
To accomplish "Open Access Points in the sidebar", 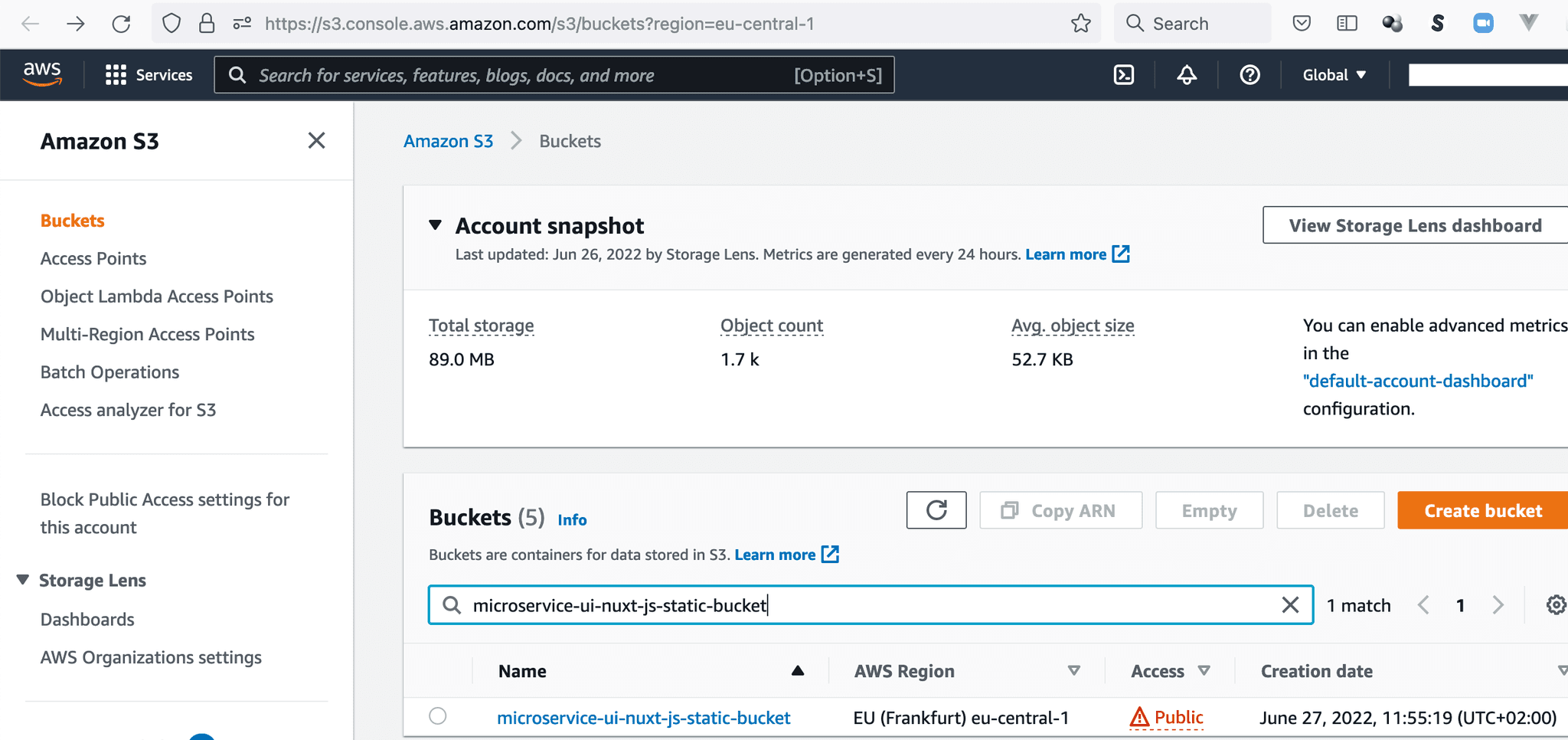I will pyautogui.click(x=93, y=259).
